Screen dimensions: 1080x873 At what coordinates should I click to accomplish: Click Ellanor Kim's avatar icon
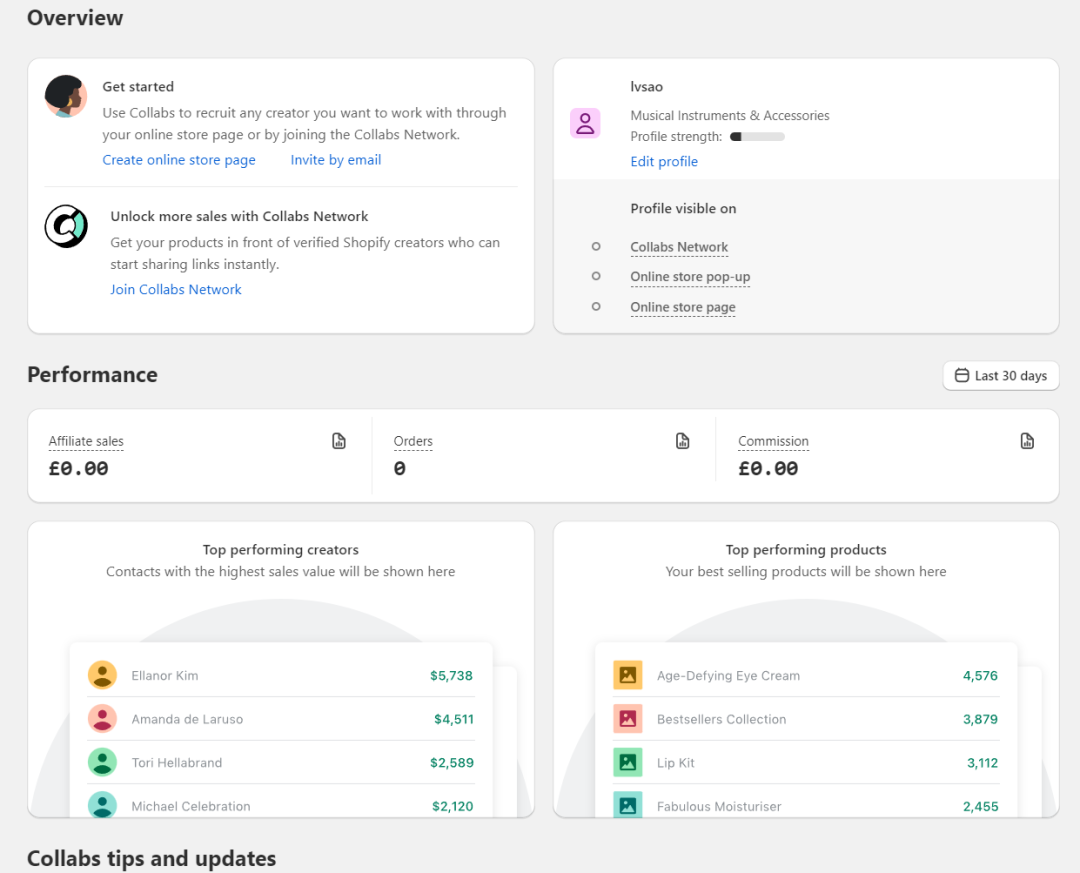tap(102, 675)
